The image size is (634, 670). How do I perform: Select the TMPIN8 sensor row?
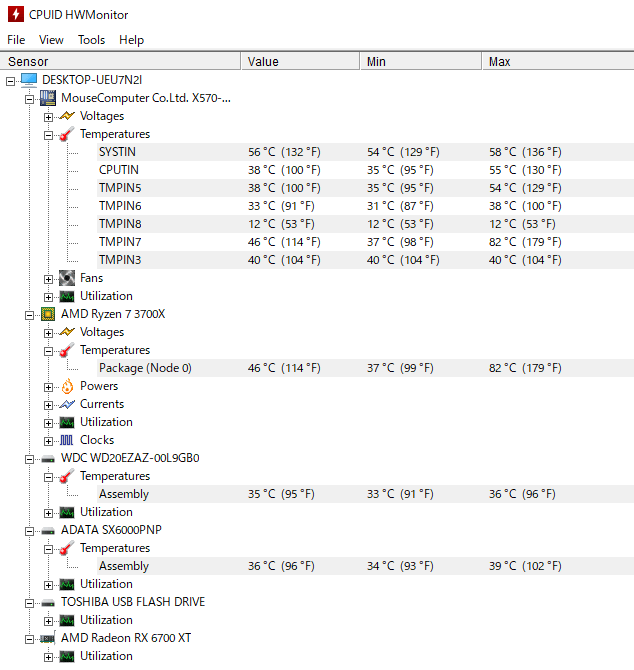tap(365, 224)
